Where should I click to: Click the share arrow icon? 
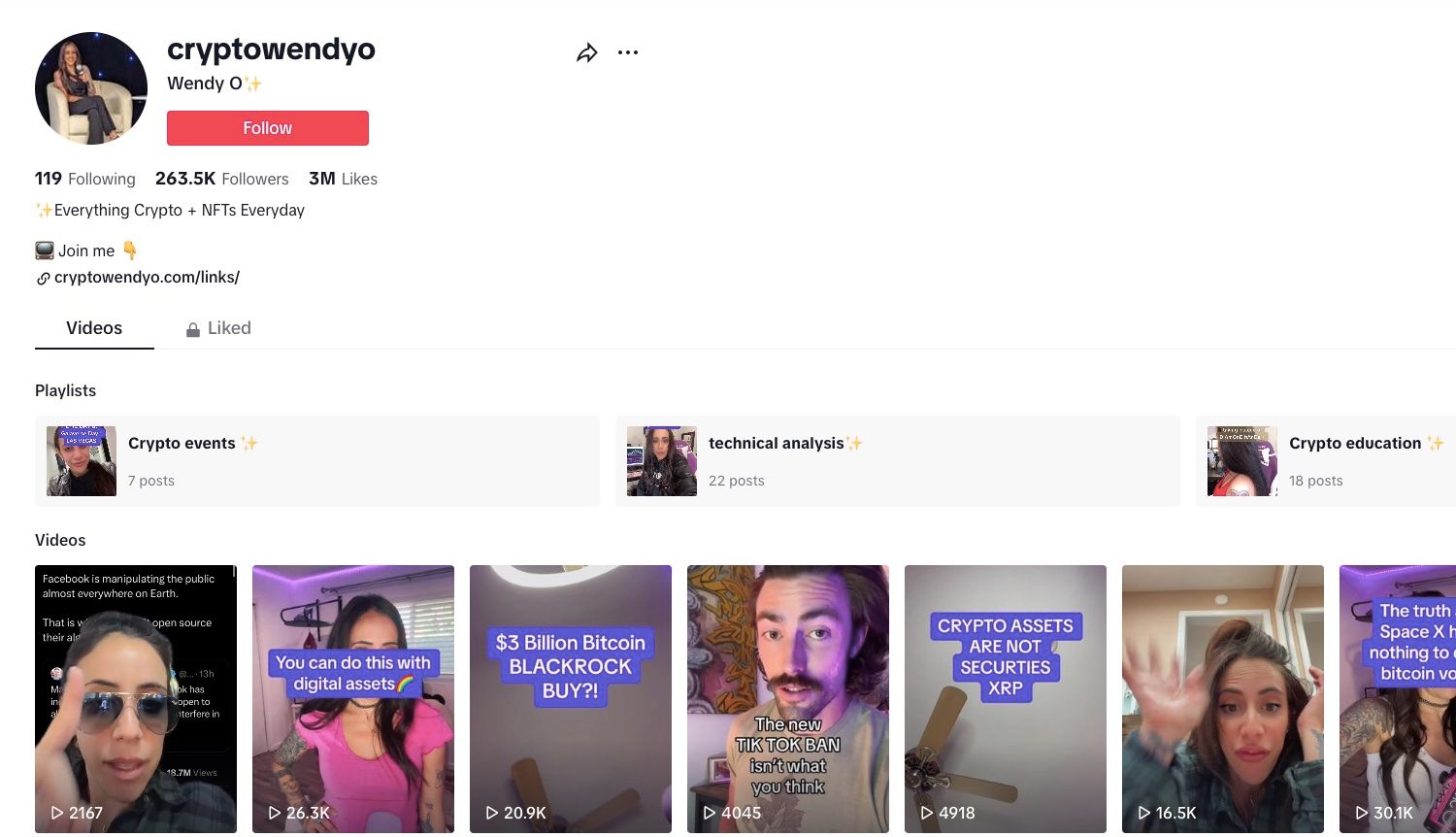(586, 53)
